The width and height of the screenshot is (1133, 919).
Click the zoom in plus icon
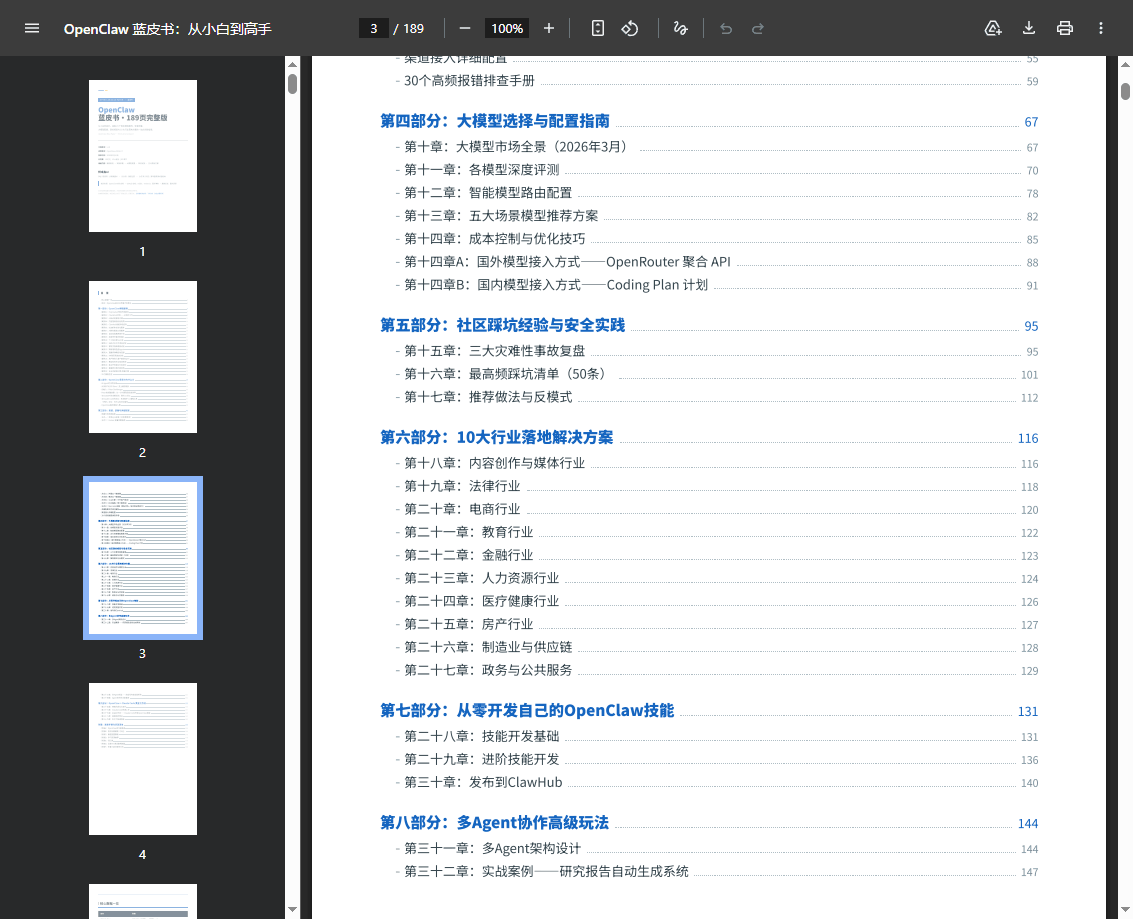(x=549, y=28)
